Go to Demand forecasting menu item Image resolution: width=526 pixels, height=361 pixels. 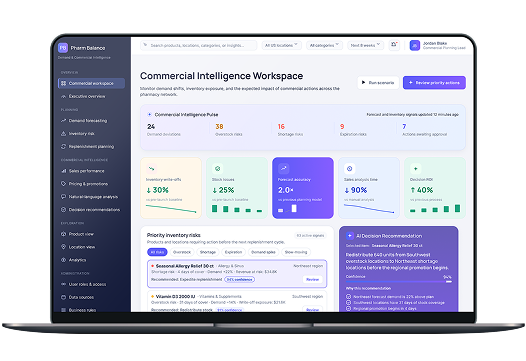(x=91, y=120)
